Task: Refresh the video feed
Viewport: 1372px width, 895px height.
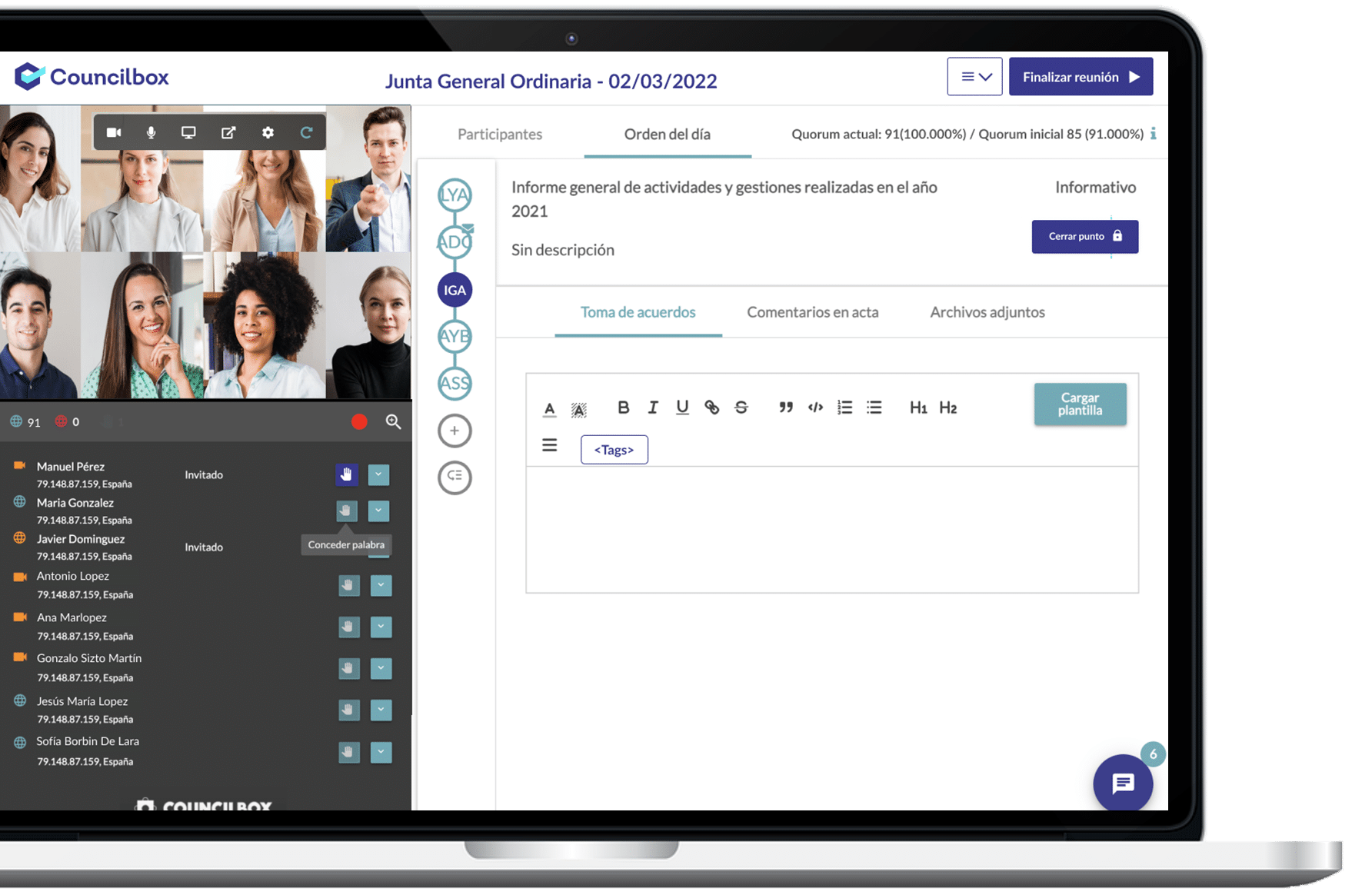Action: click(306, 132)
